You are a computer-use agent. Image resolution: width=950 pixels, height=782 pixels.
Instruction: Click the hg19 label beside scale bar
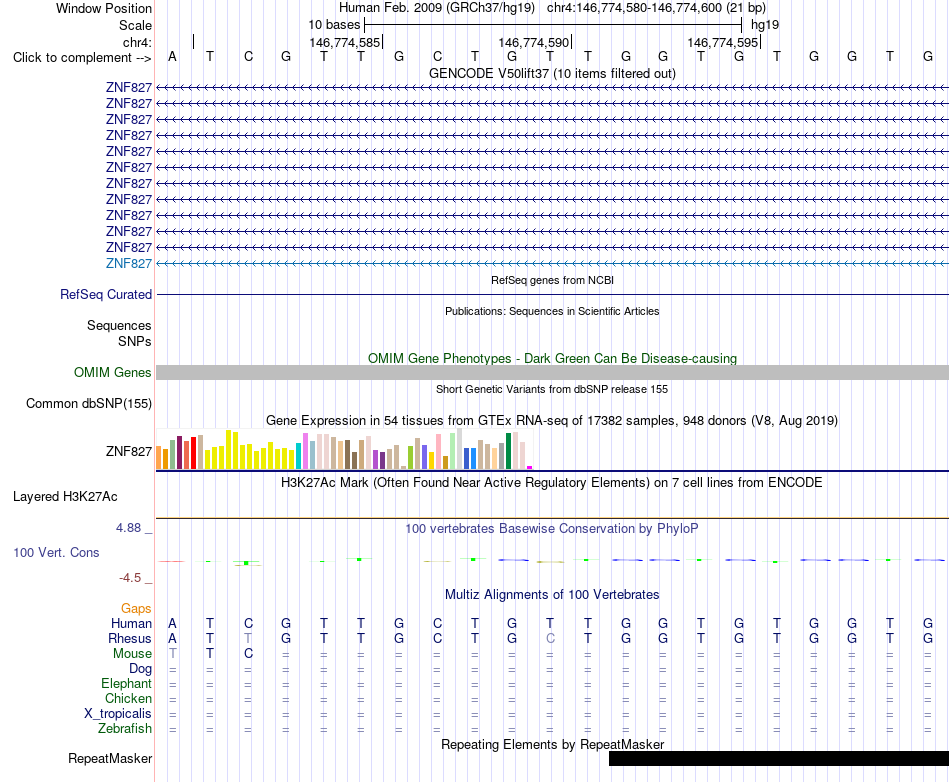coord(765,25)
